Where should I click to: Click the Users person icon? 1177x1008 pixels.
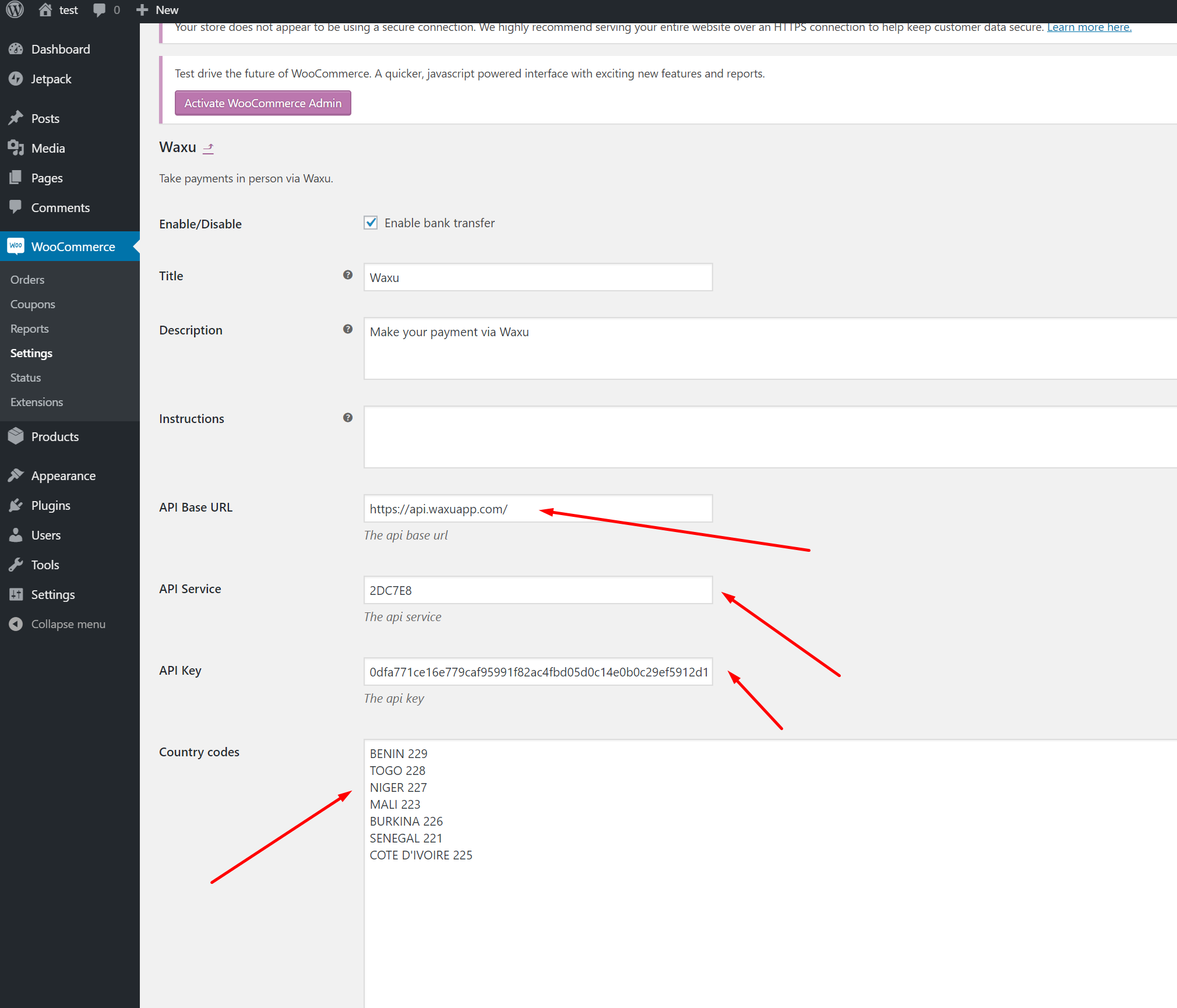16,535
